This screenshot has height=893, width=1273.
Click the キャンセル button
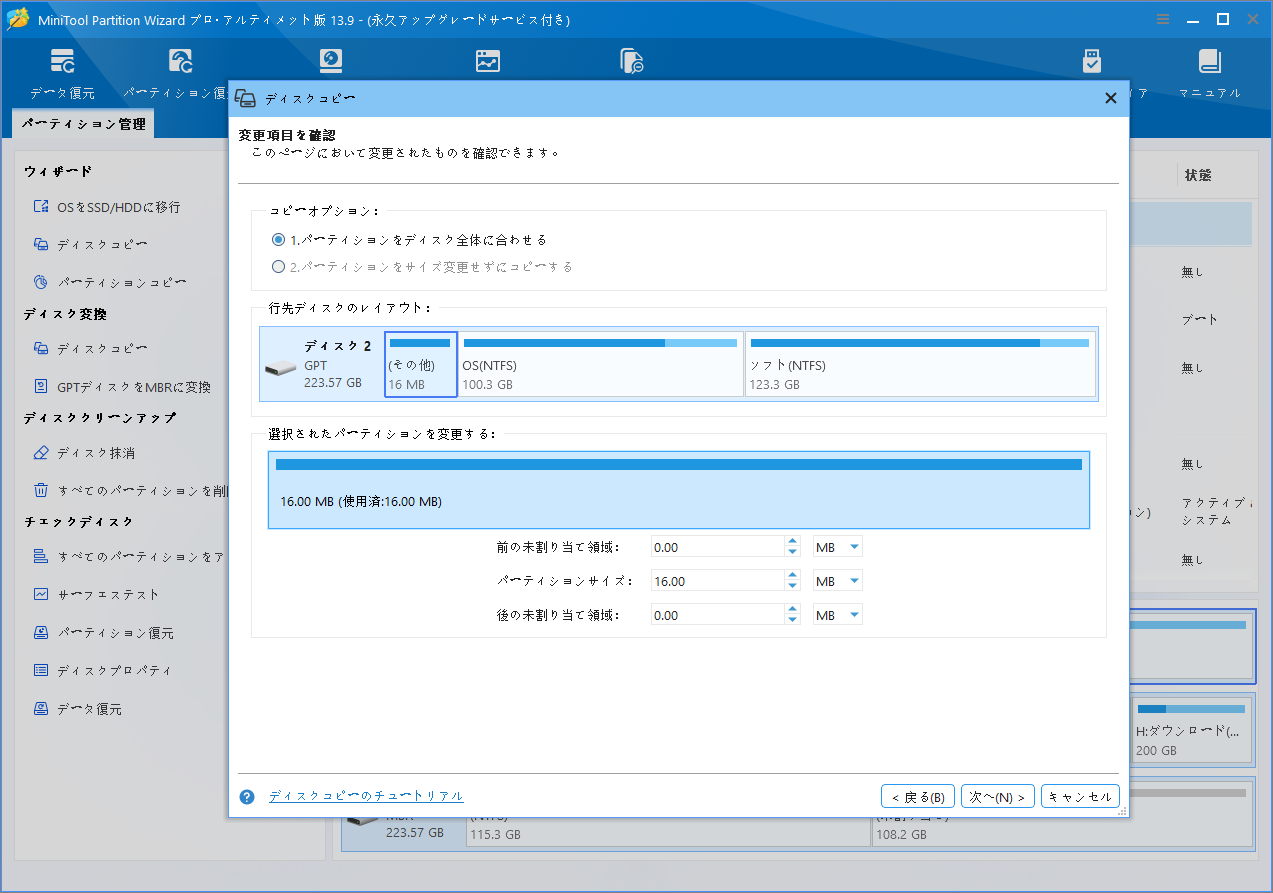click(1080, 797)
